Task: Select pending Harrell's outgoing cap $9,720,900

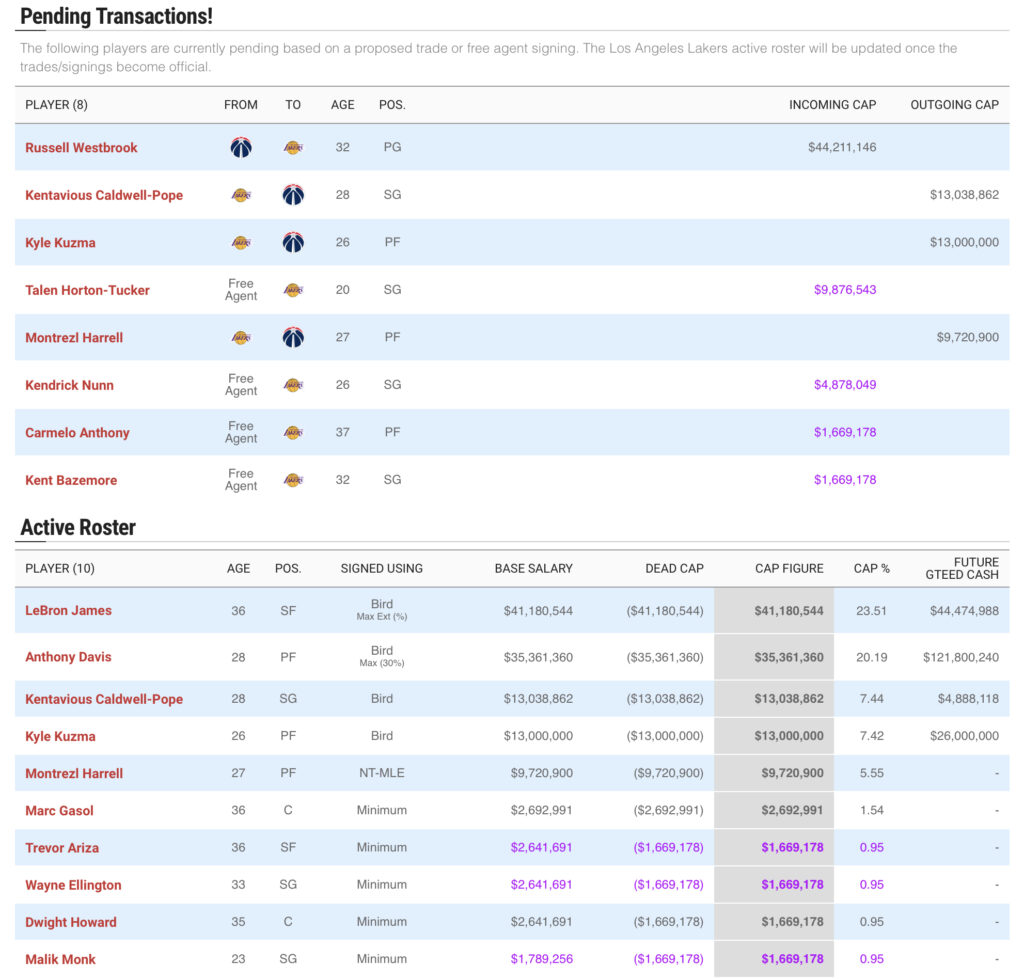Action: coord(967,338)
